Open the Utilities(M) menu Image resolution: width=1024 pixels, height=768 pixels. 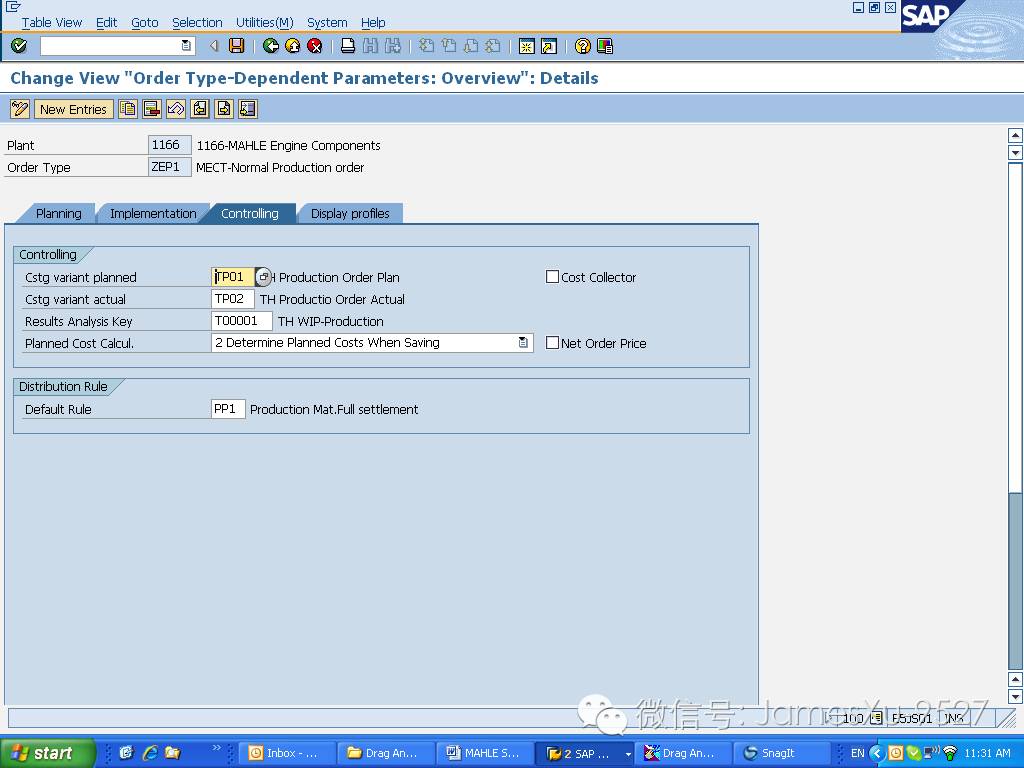[x=264, y=22]
